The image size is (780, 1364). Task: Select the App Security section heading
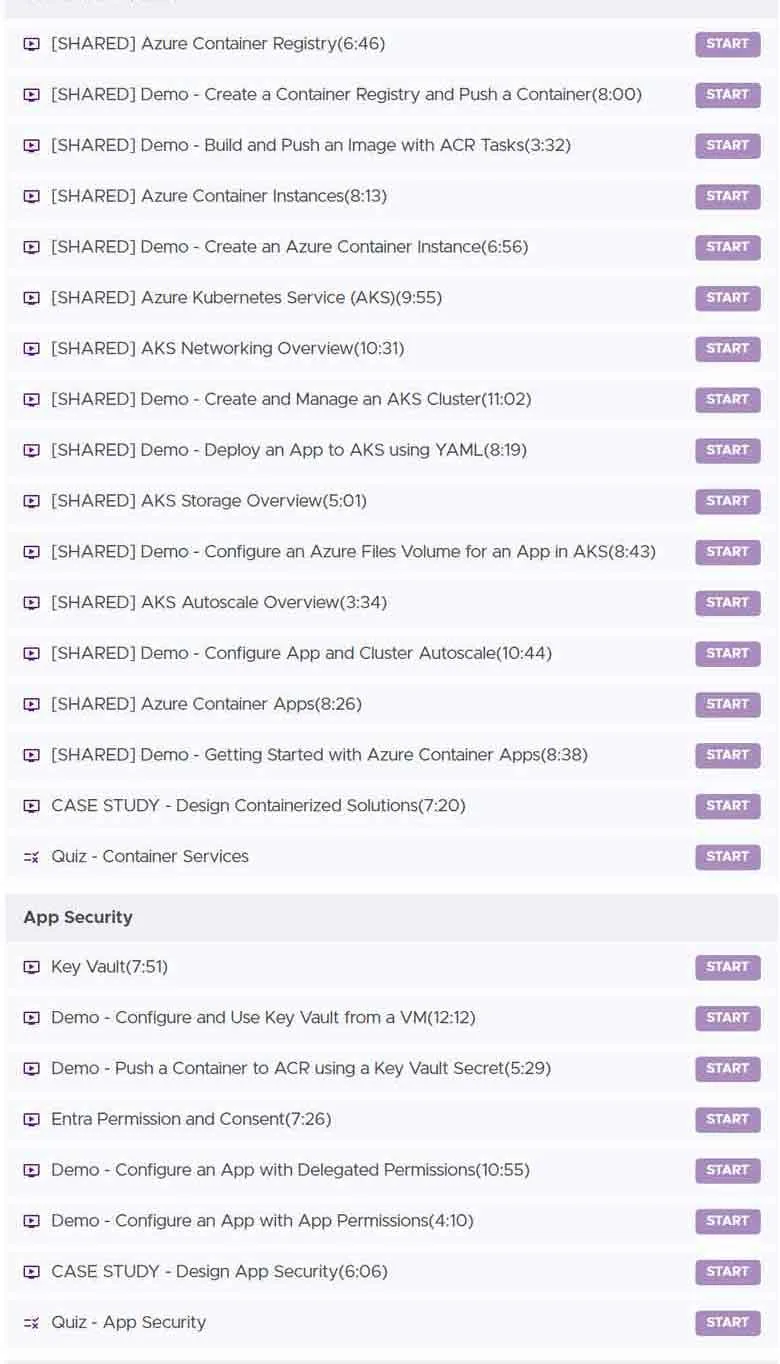pos(78,918)
